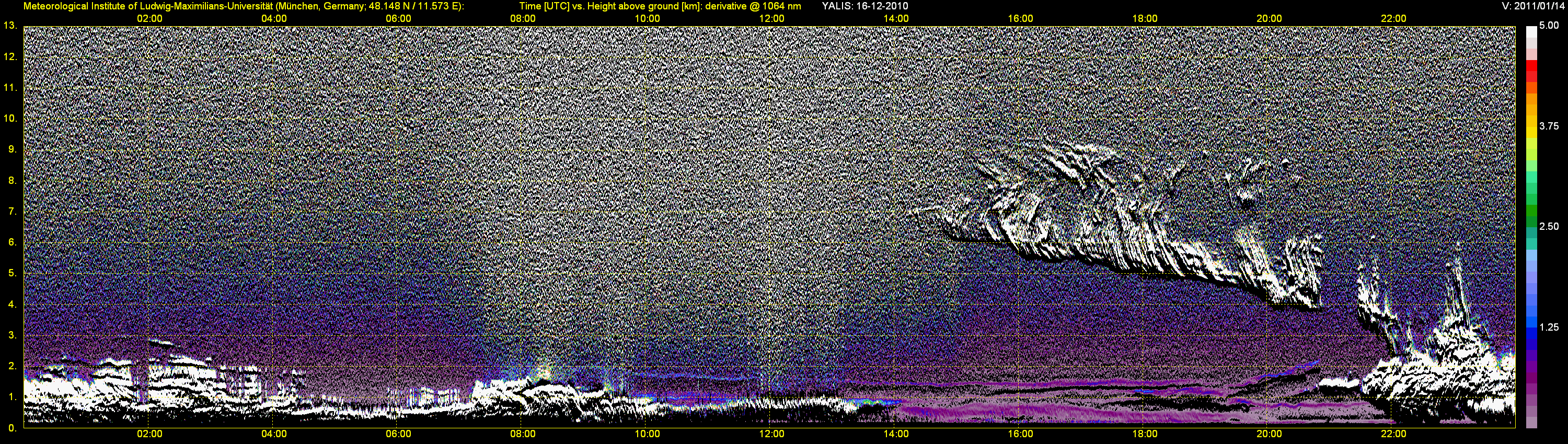Pick the red band of the color scale
This screenshot has height=444, width=1568.
pos(1531,67)
